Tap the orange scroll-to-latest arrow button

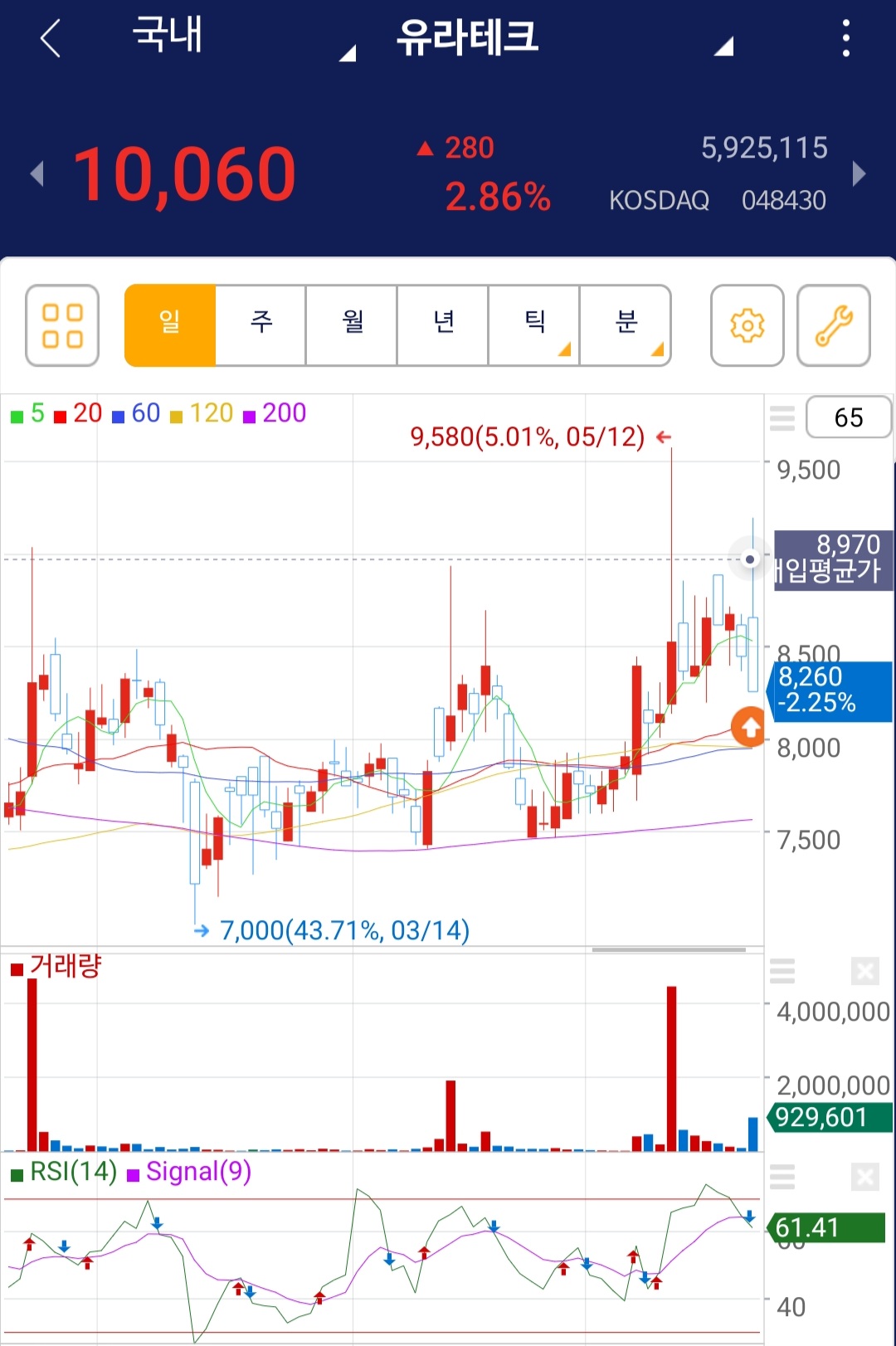coord(749,728)
